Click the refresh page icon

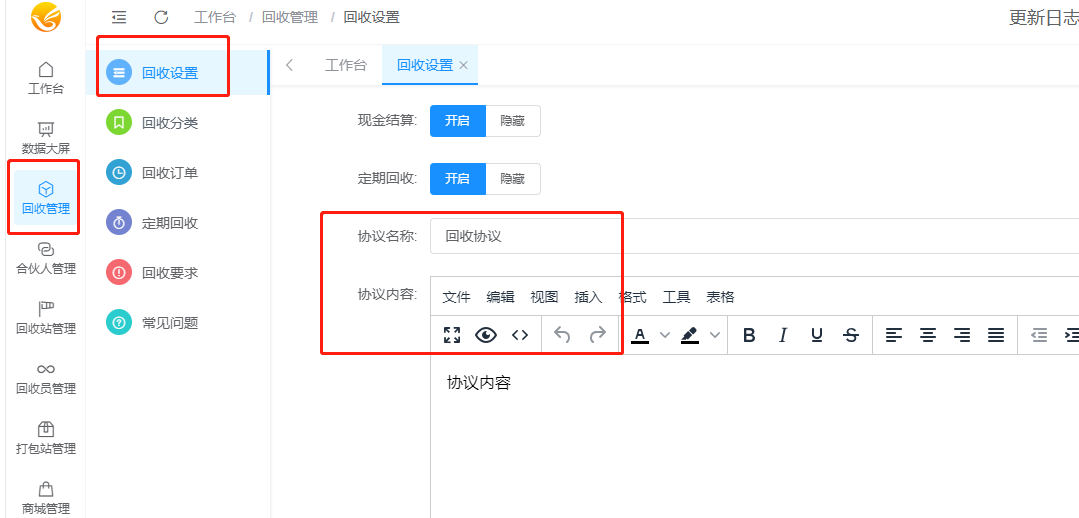(x=161, y=17)
